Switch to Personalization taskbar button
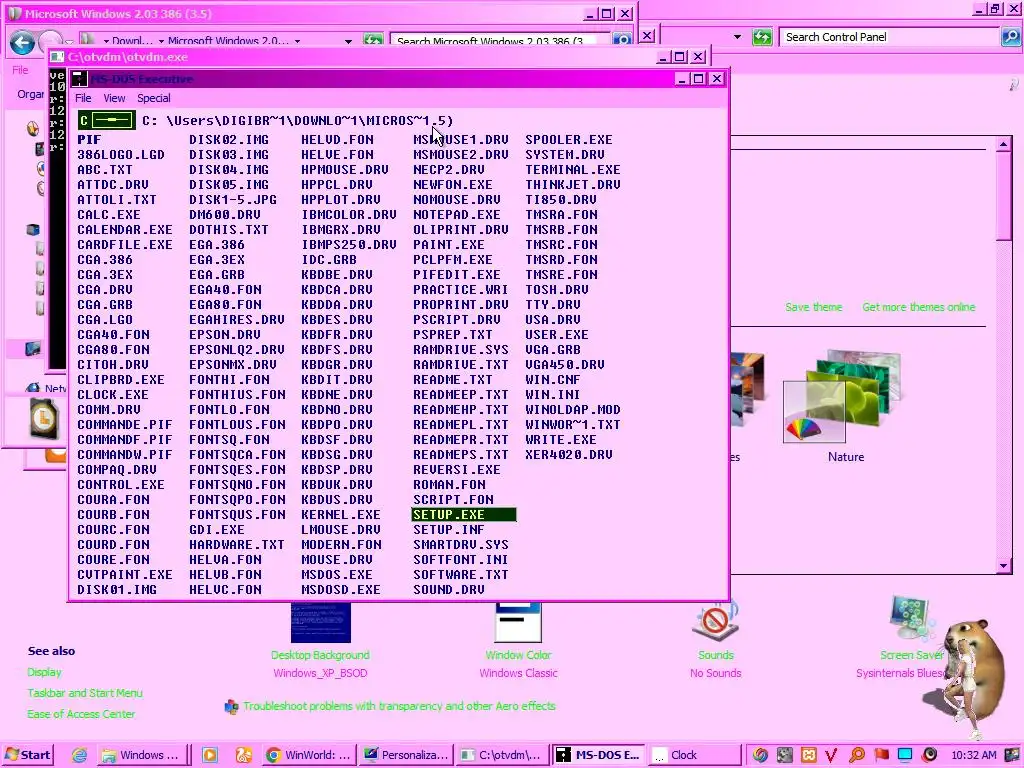Viewport: 1024px width, 768px height. pos(406,755)
